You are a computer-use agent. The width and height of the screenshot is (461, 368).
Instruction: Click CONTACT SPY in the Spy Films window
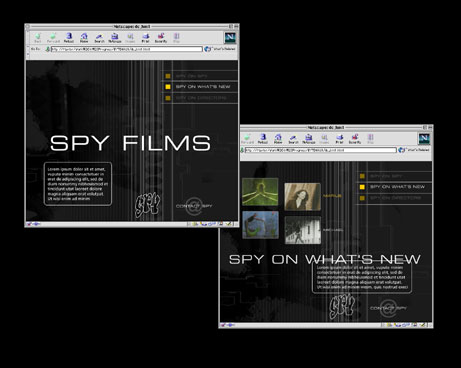pyautogui.click(x=194, y=206)
